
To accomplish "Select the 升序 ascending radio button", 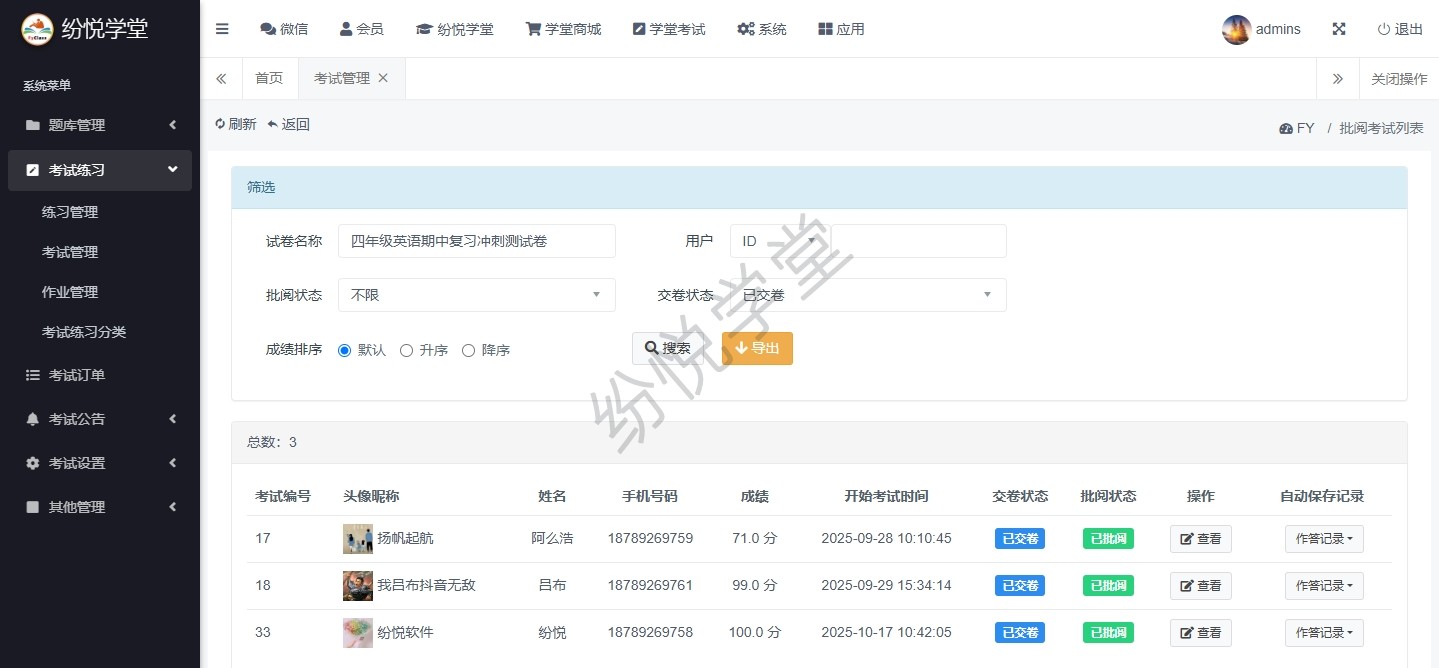I will (406, 350).
